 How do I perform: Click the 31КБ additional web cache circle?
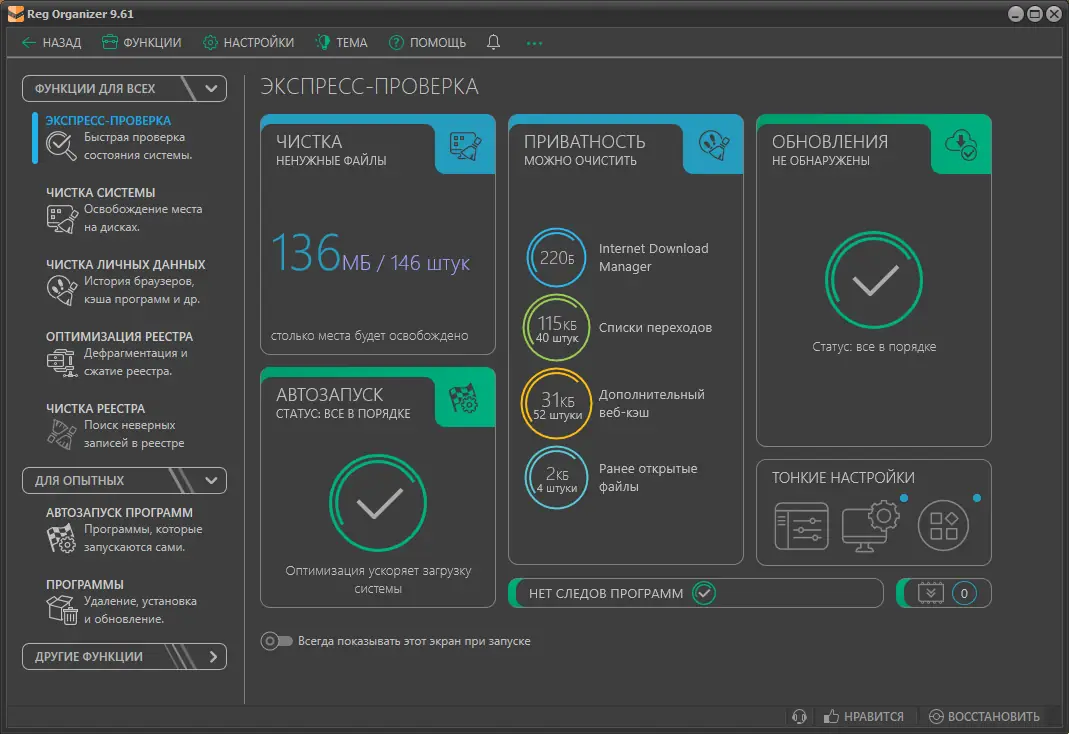[556, 403]
